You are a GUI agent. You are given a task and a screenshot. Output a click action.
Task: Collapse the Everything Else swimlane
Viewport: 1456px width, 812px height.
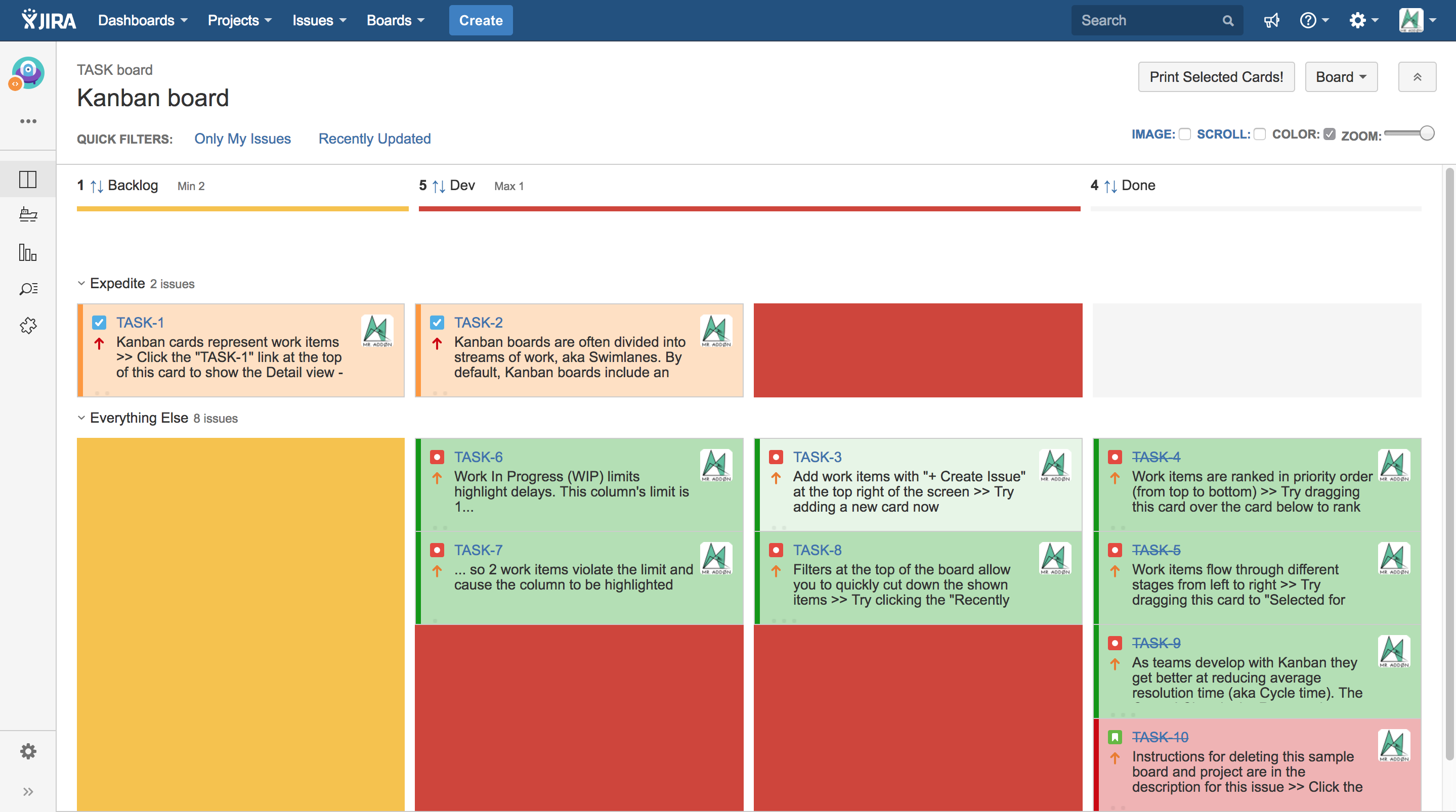click(81, 418)
